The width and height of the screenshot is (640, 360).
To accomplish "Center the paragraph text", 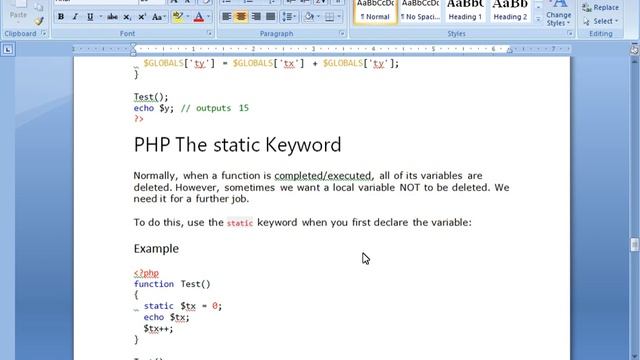I will [241, 17].
